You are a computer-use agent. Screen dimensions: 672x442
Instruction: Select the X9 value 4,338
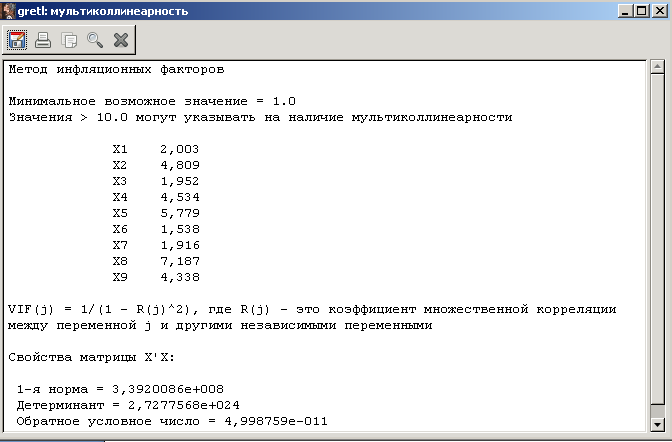click(180, 277)
